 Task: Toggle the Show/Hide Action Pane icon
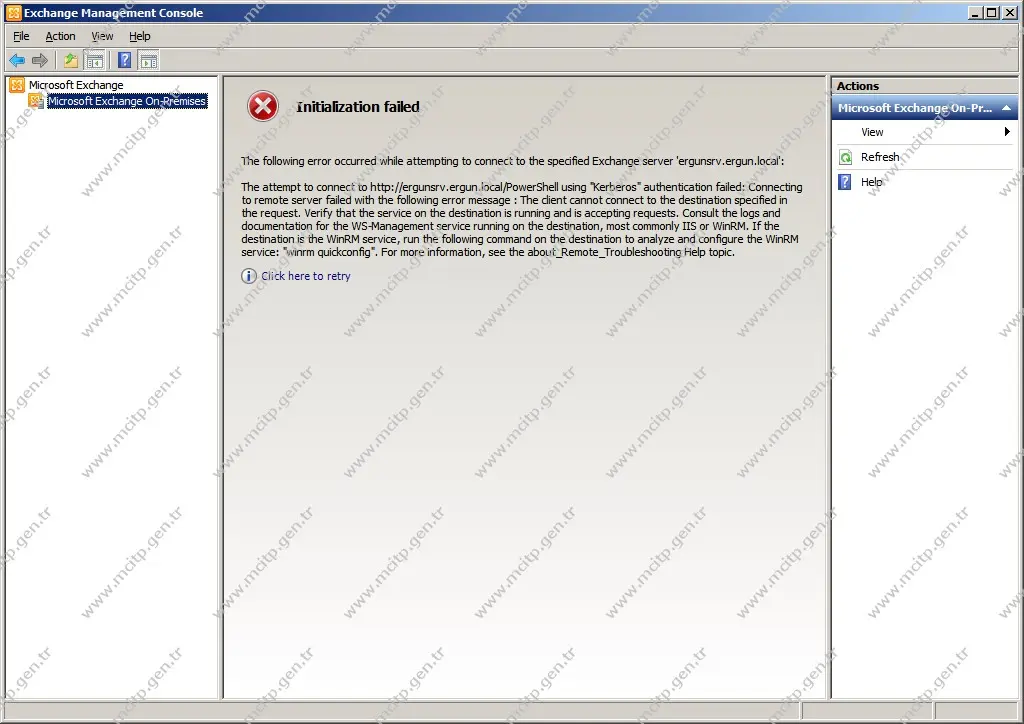tap(149, 61)
